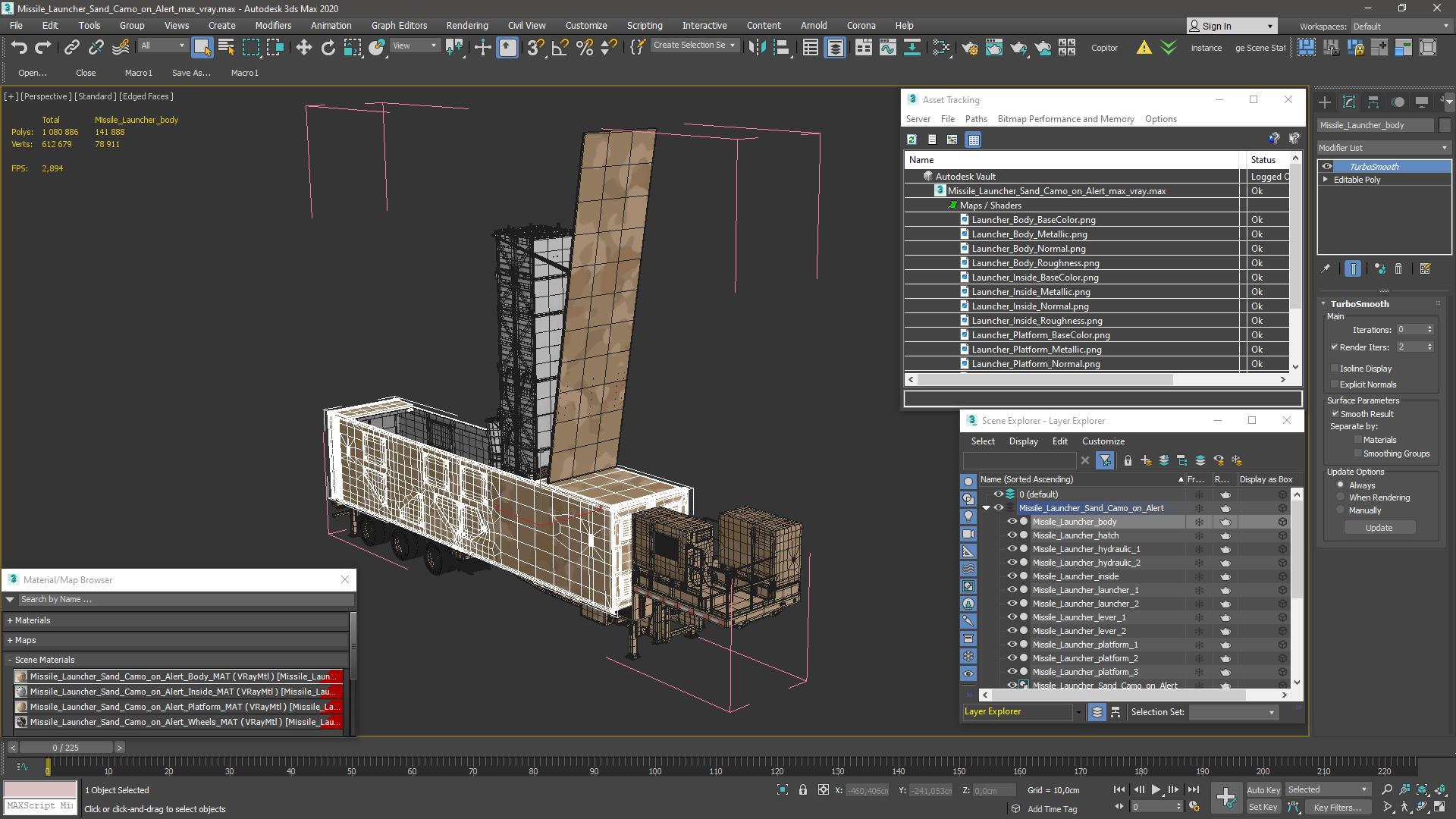Open the selection filter All dropdown
Screen dimensions: 1456x819
click(163, 46)
